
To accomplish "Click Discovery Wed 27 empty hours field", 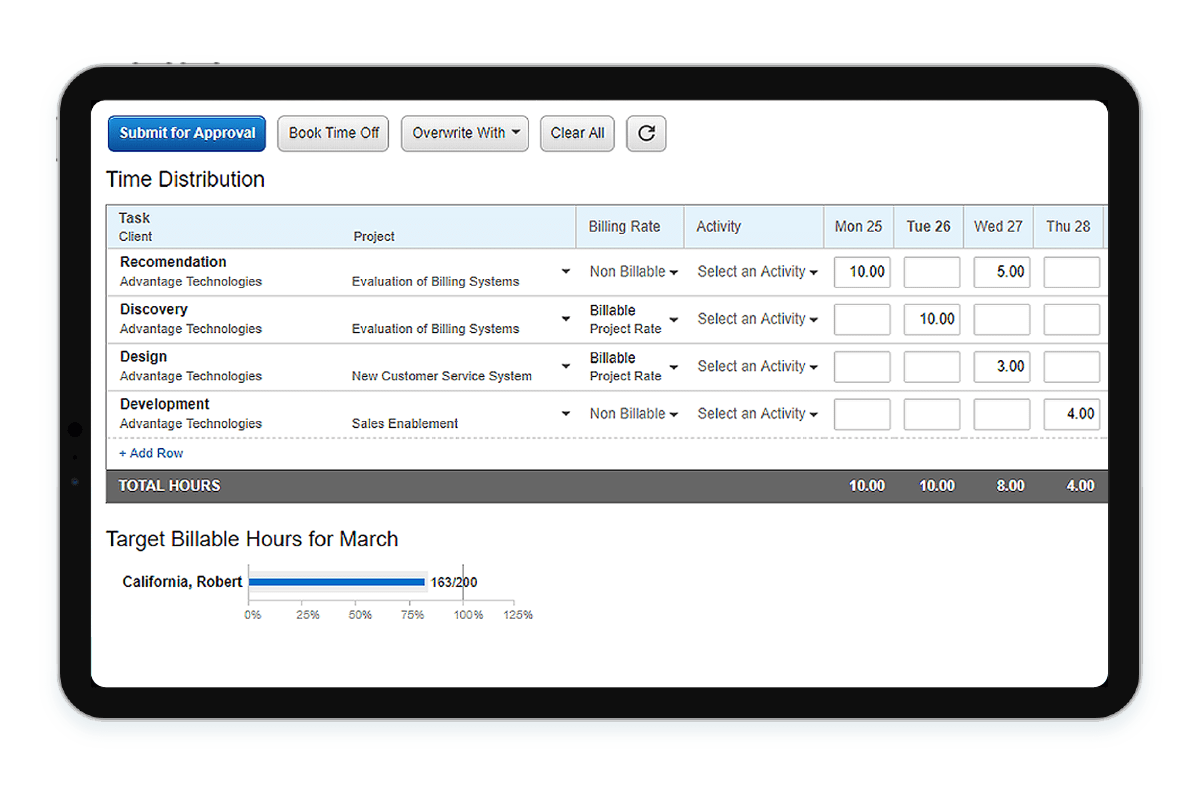I will coord(1002,319).
